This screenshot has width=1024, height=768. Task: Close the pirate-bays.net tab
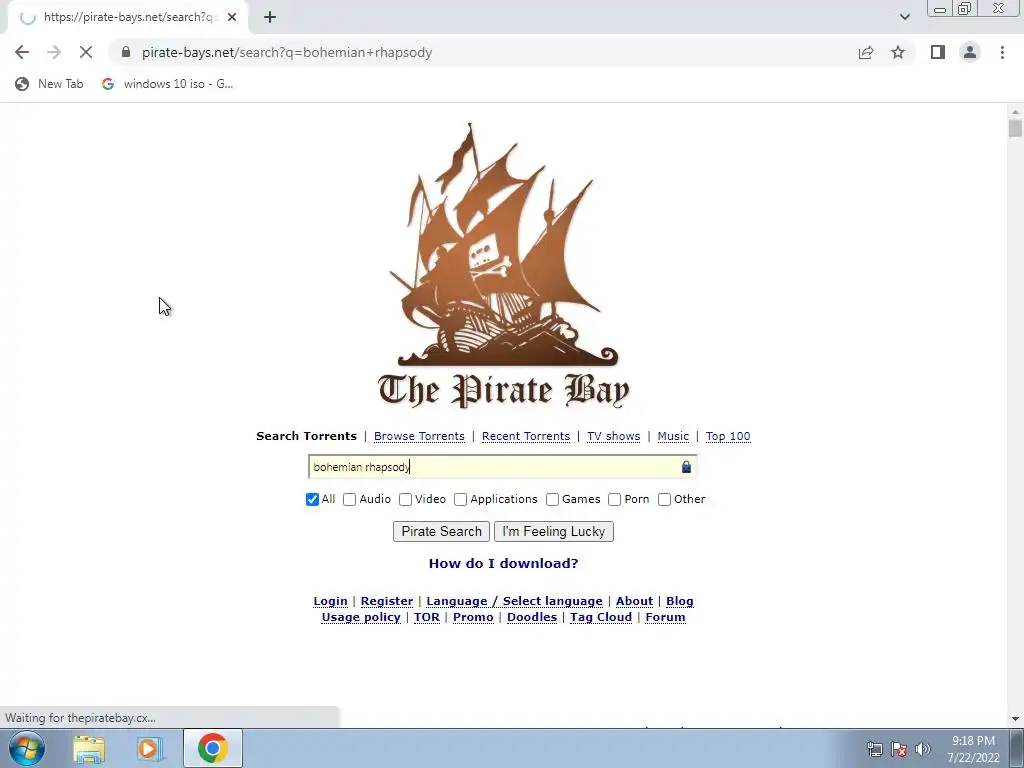232,17
